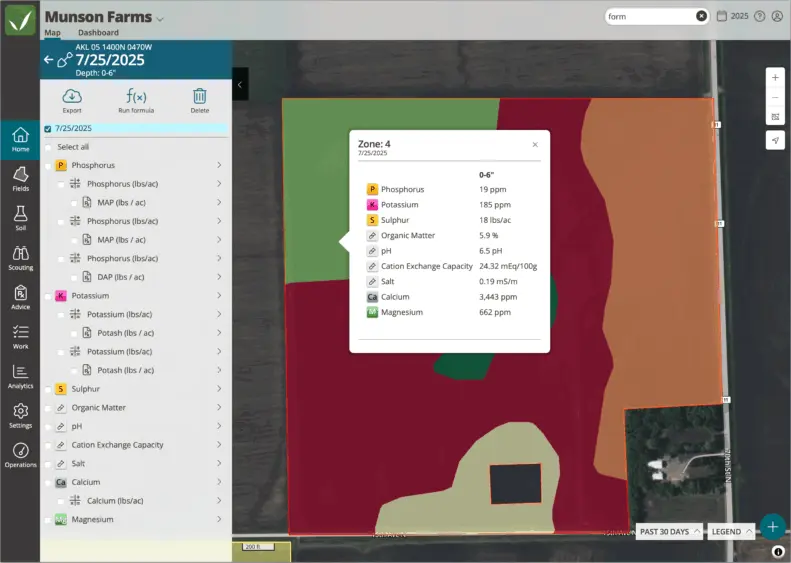The height and width of the screenshot is (563, 791).
Task: Close the Zone 4 popup
Action: pyautogui.click(x=535, y=144)
